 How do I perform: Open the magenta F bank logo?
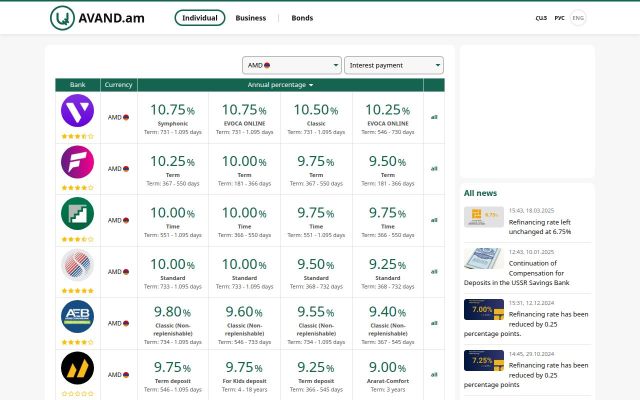point(78,162)
